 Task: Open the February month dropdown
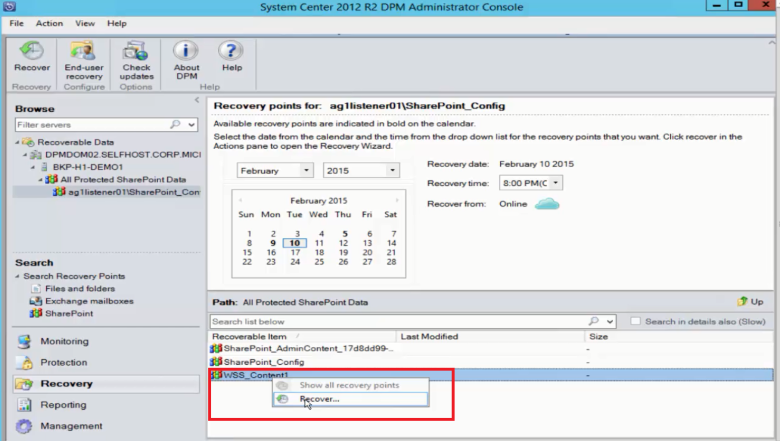[x=306, y=171]
